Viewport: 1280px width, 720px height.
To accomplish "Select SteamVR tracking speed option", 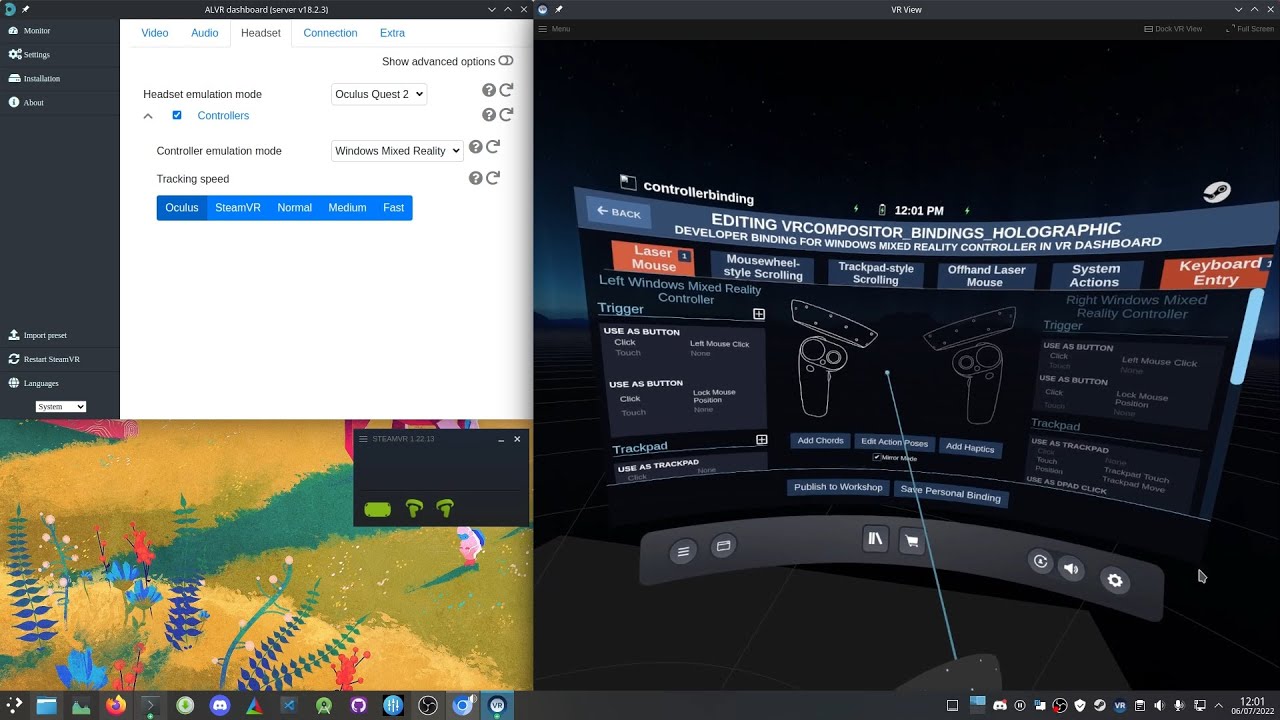I will (238, 208).
